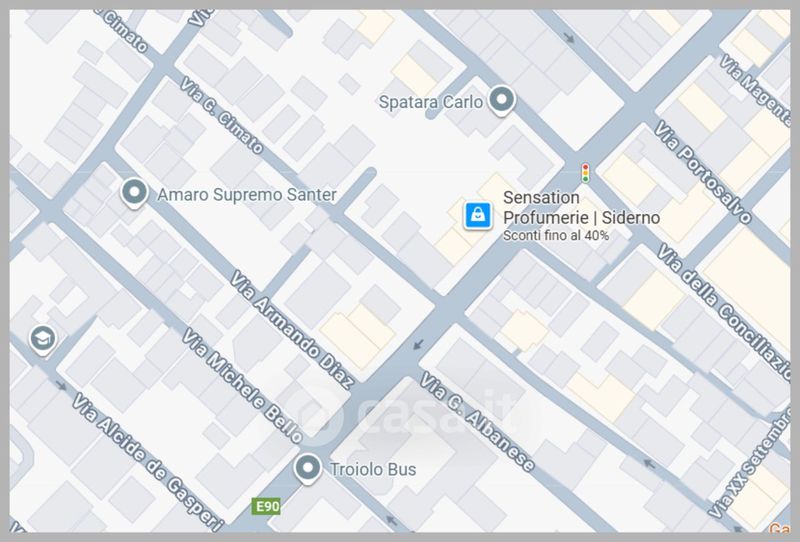Click the Via G. Albanese street label

click(477, 422)
